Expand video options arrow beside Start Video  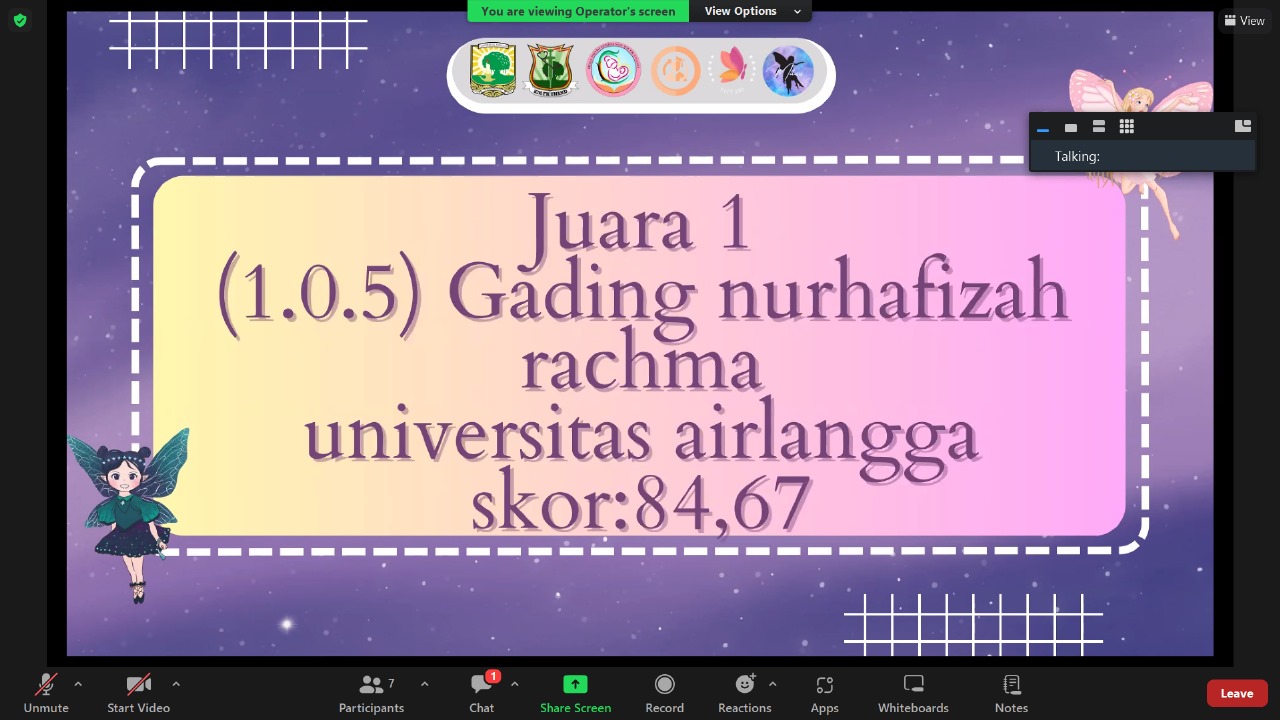pyautogui.click(x=176, y=684)
